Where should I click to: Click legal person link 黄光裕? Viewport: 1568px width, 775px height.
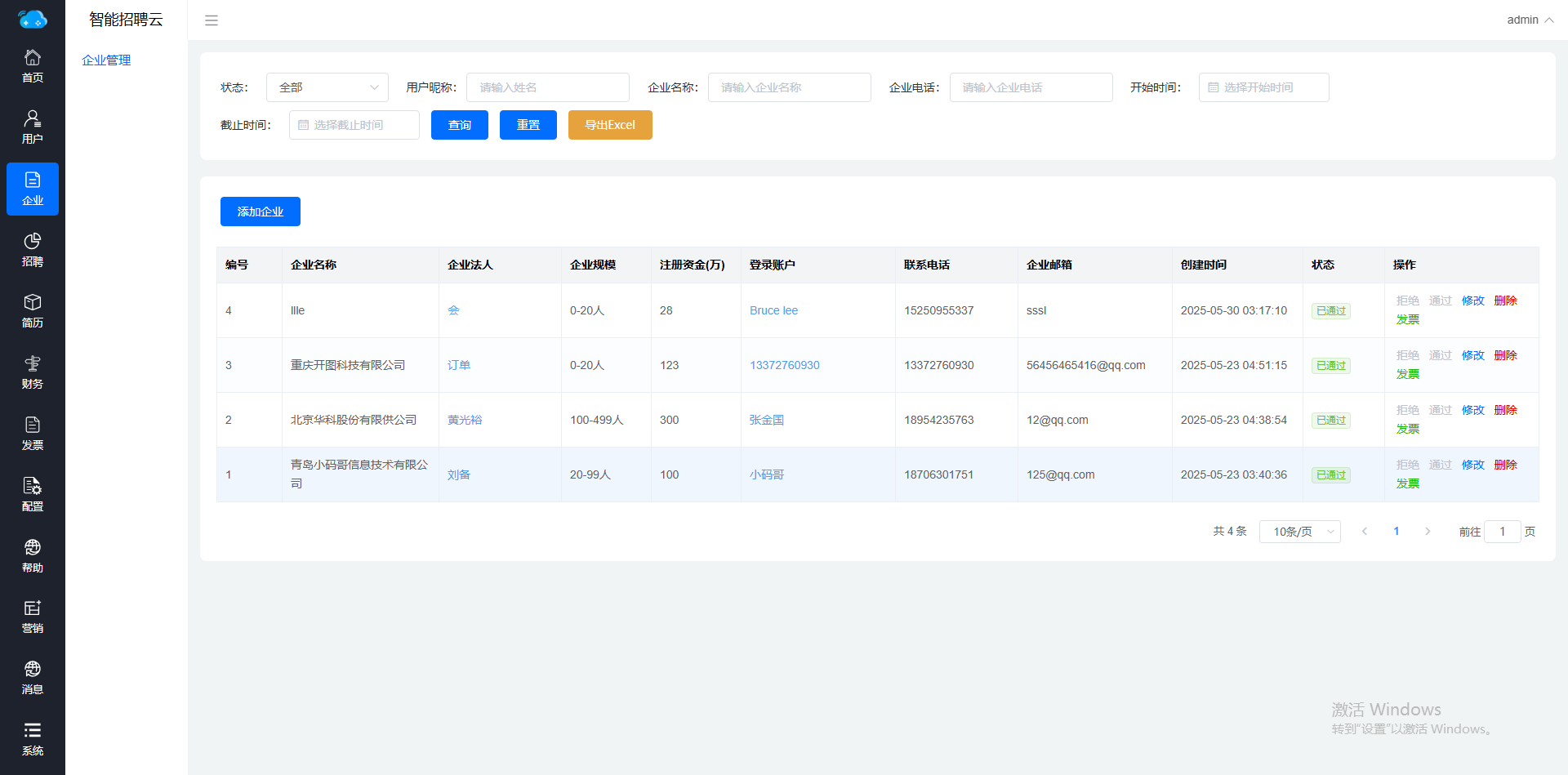pyautogui.click(x=465, y=420)
